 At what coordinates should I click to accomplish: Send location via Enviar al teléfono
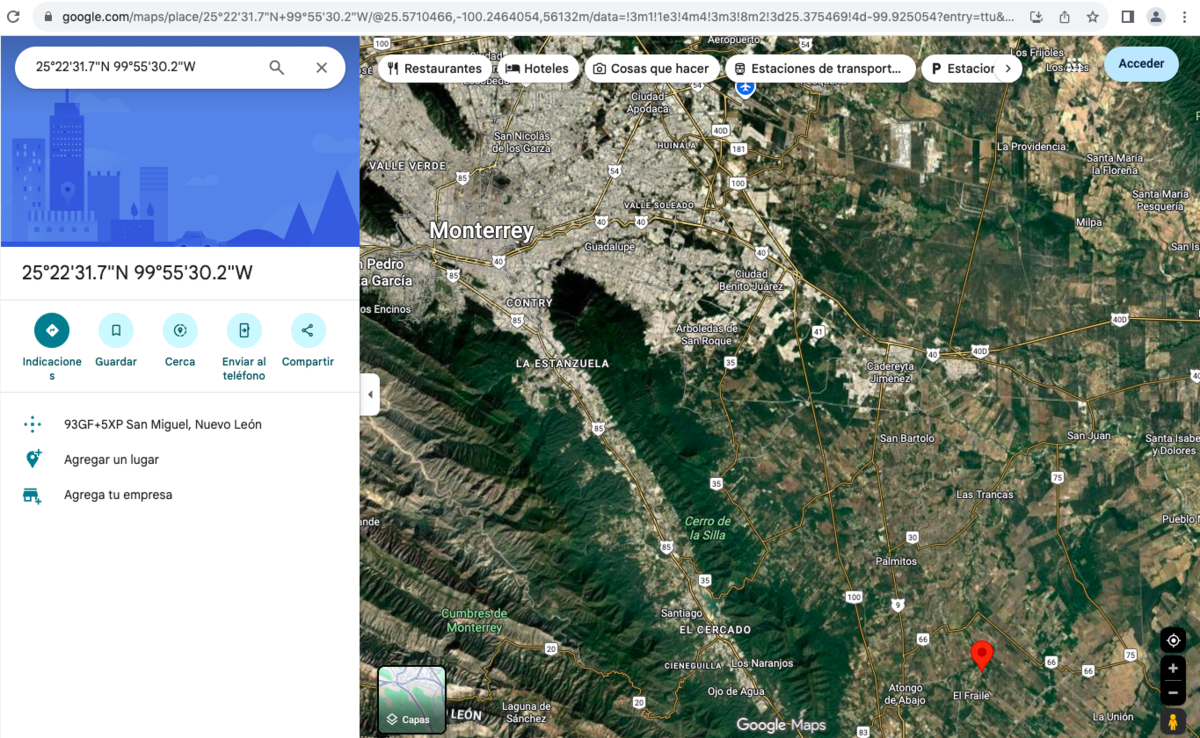coord(244,330)
